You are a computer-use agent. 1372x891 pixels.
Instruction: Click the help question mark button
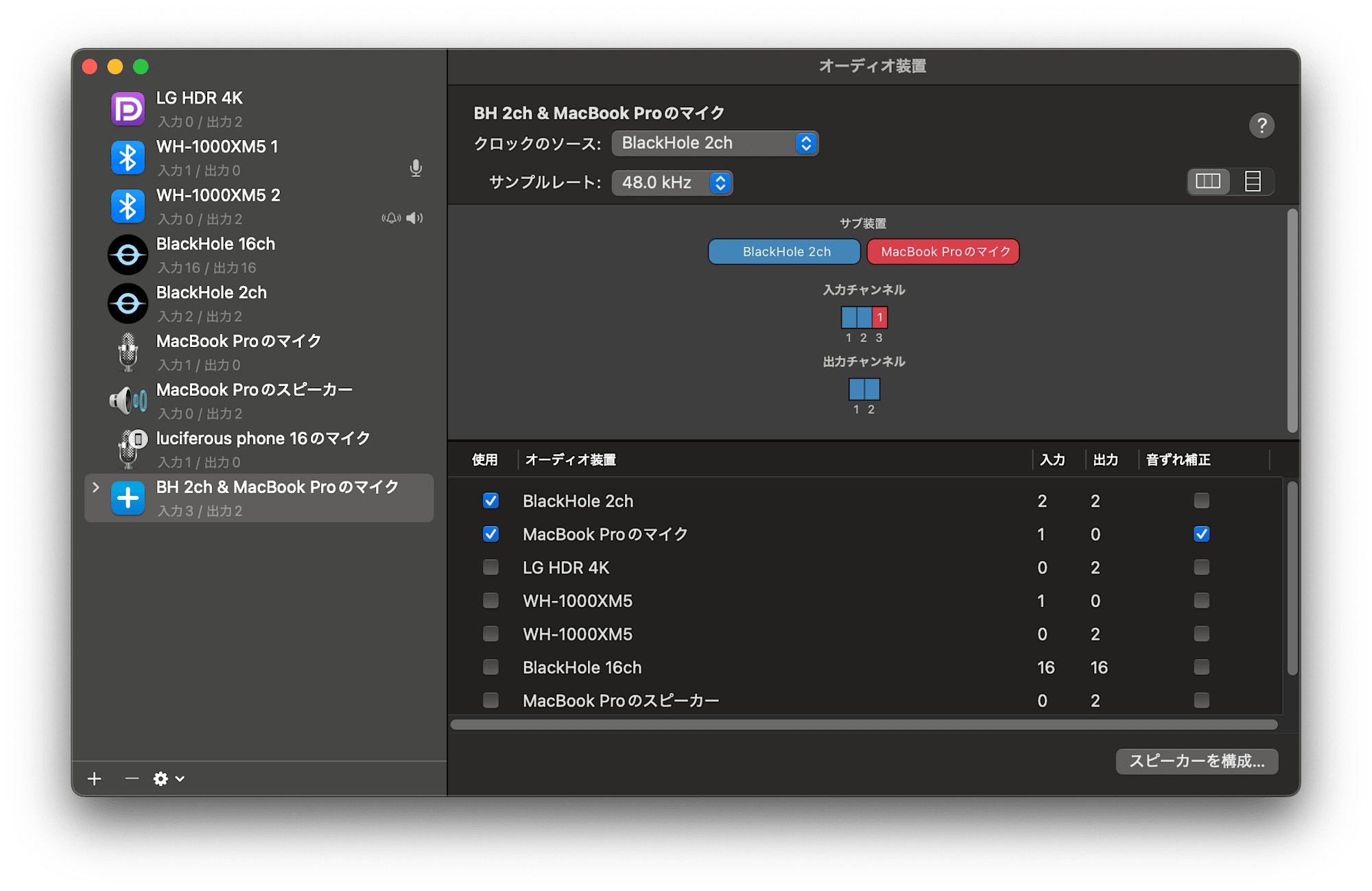tap(1261, 126)
